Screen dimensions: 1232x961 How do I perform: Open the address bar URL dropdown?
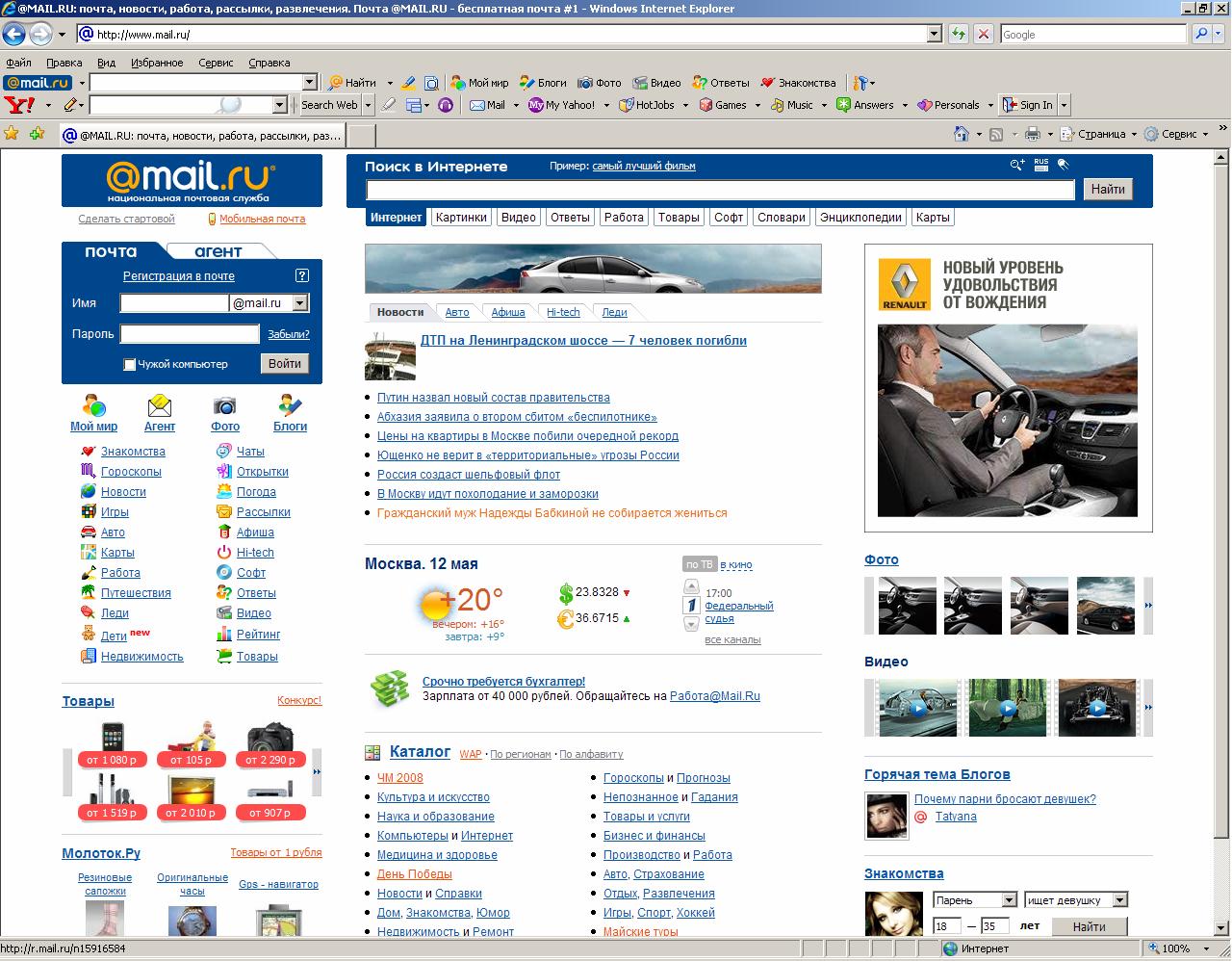[934, 35]
